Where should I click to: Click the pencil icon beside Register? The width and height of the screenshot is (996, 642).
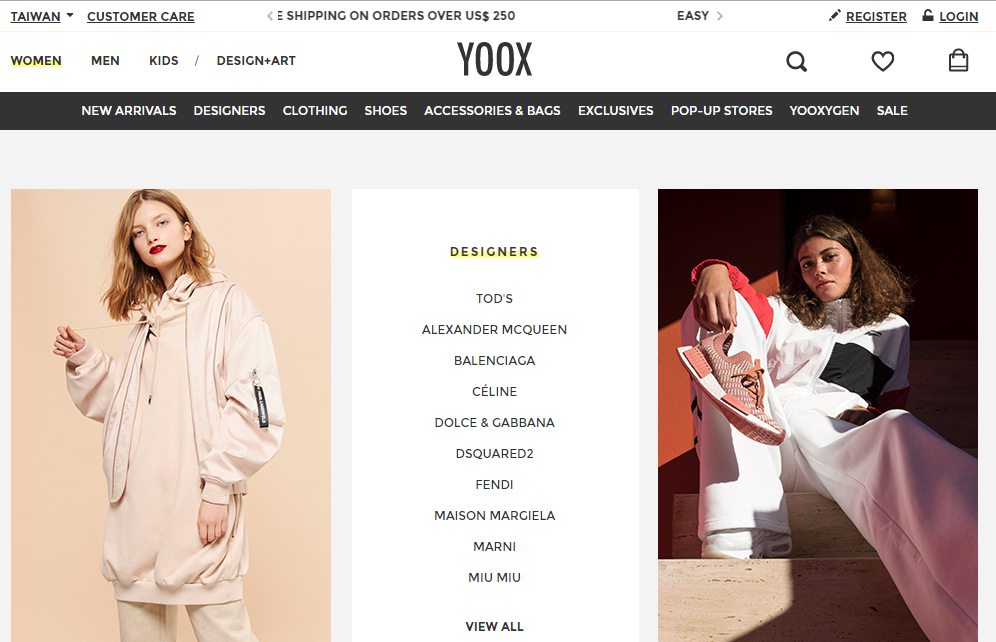(x=835, y=15)
